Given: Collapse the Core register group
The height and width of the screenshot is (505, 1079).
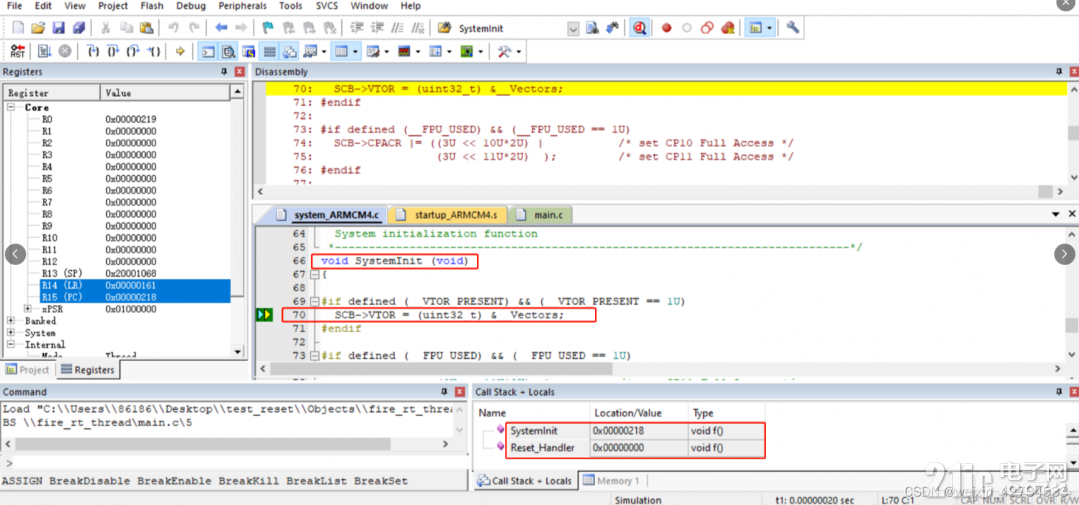Looking at the screenshot, I should point(12,107).
